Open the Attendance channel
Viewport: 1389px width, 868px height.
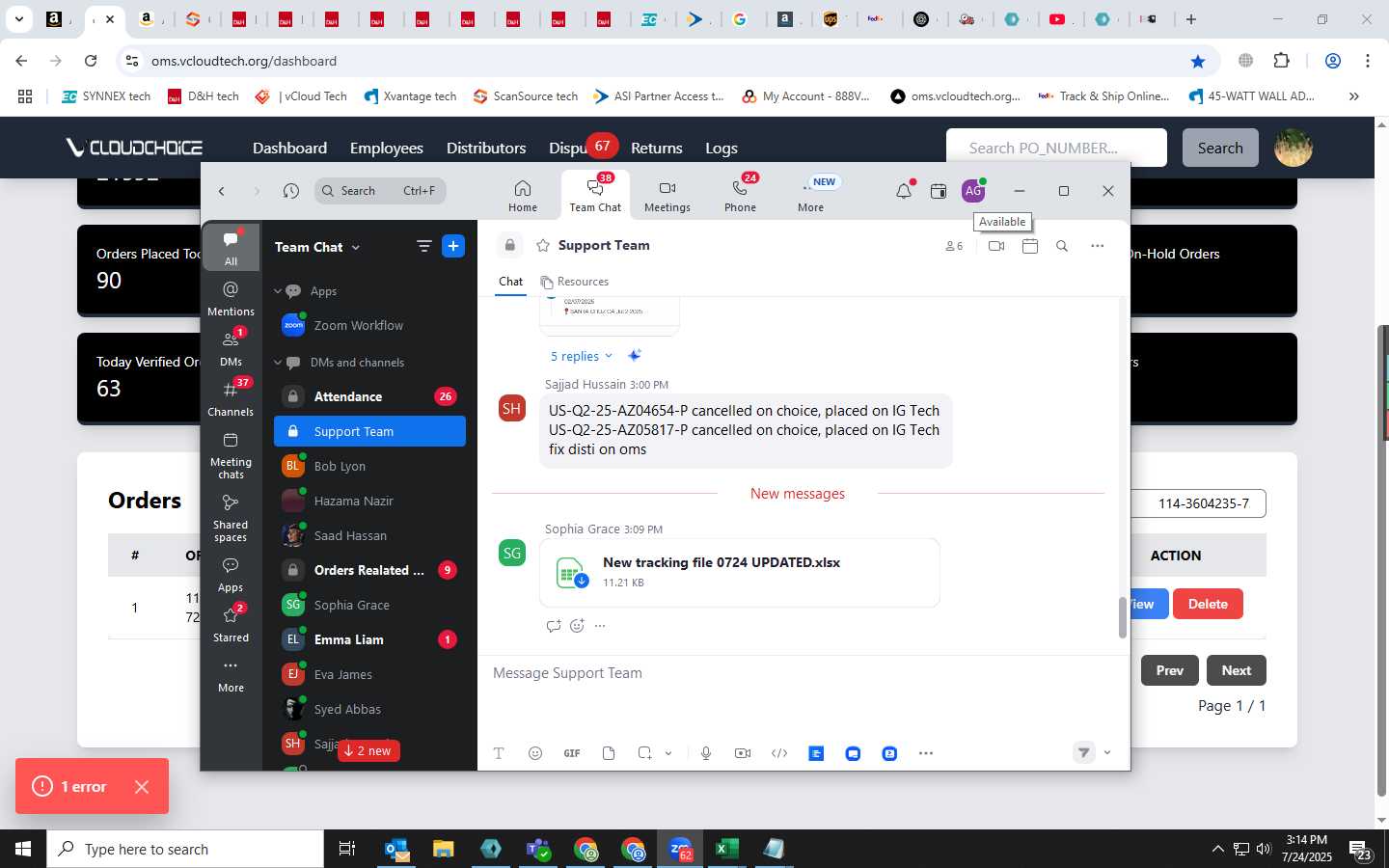[369, 396]
